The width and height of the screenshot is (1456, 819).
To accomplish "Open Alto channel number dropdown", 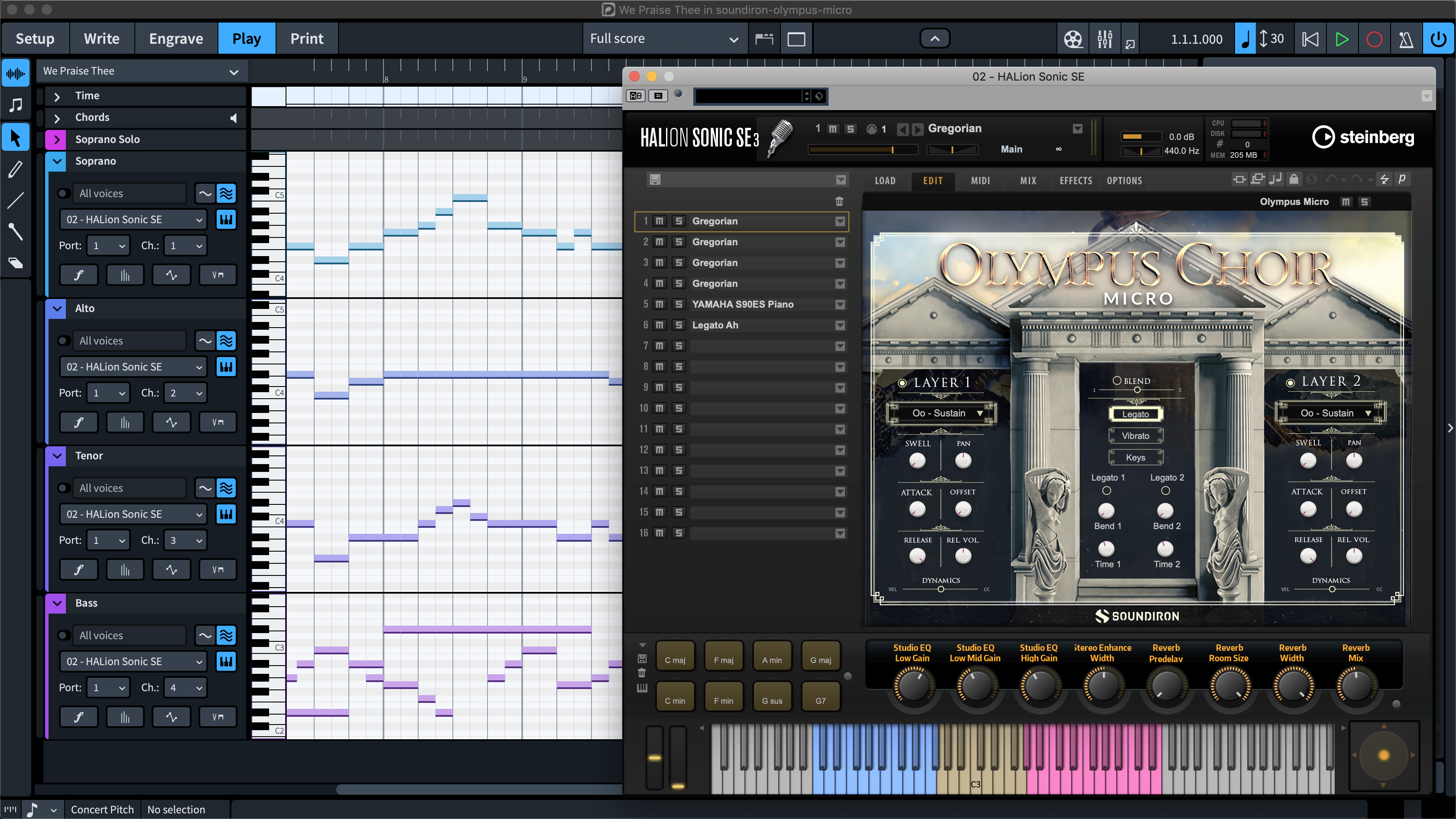I will pyautogui.click(x=185, y=393).
